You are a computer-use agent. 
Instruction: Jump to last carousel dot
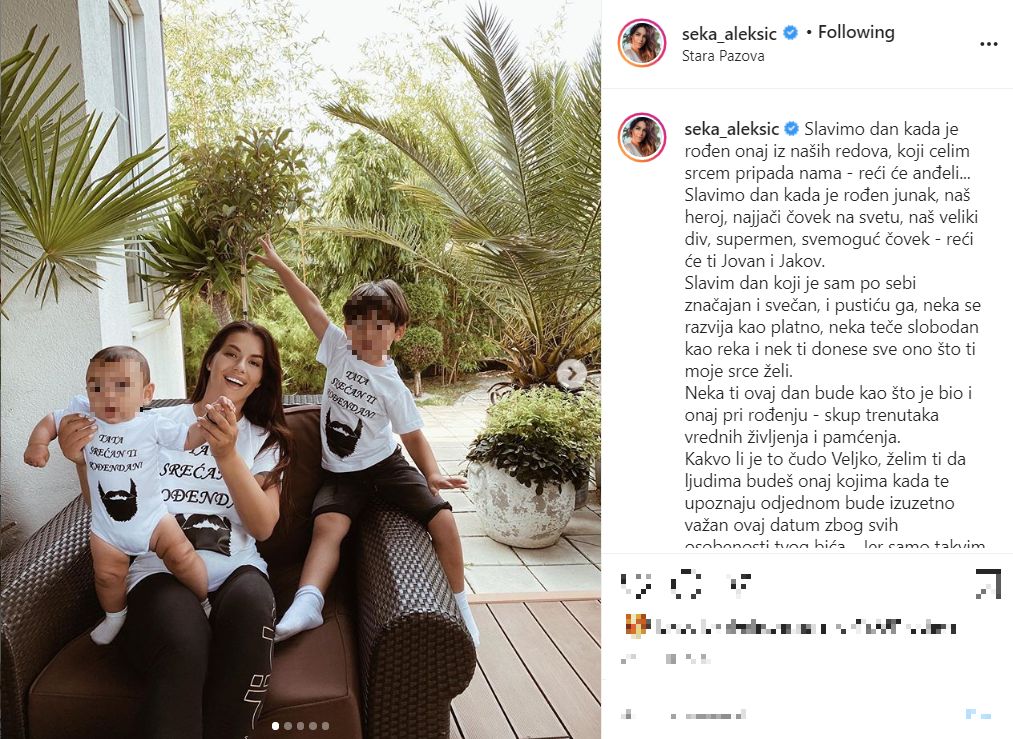click(325, 726)
